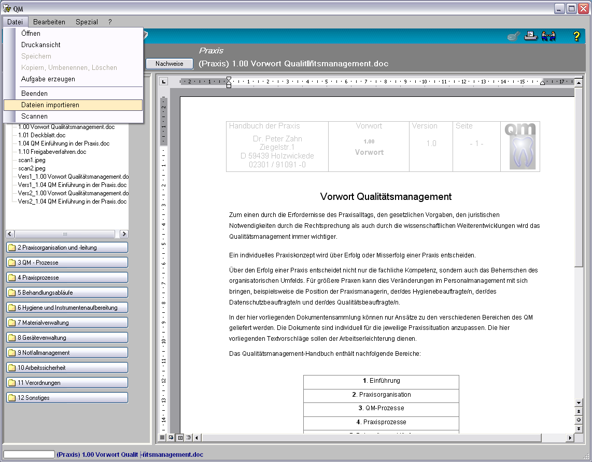This screenshot has width=592, height=462.
Task: Click table cell 1. Einführung in document
Action: pos(381,381)
